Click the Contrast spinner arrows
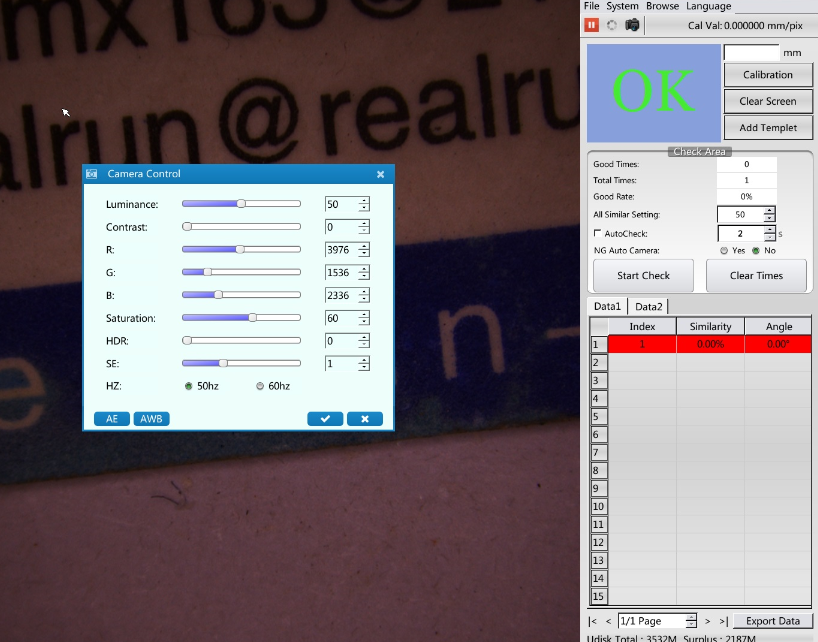The width and height of the screenshot is (818, 642). click(x=364, y=227)
